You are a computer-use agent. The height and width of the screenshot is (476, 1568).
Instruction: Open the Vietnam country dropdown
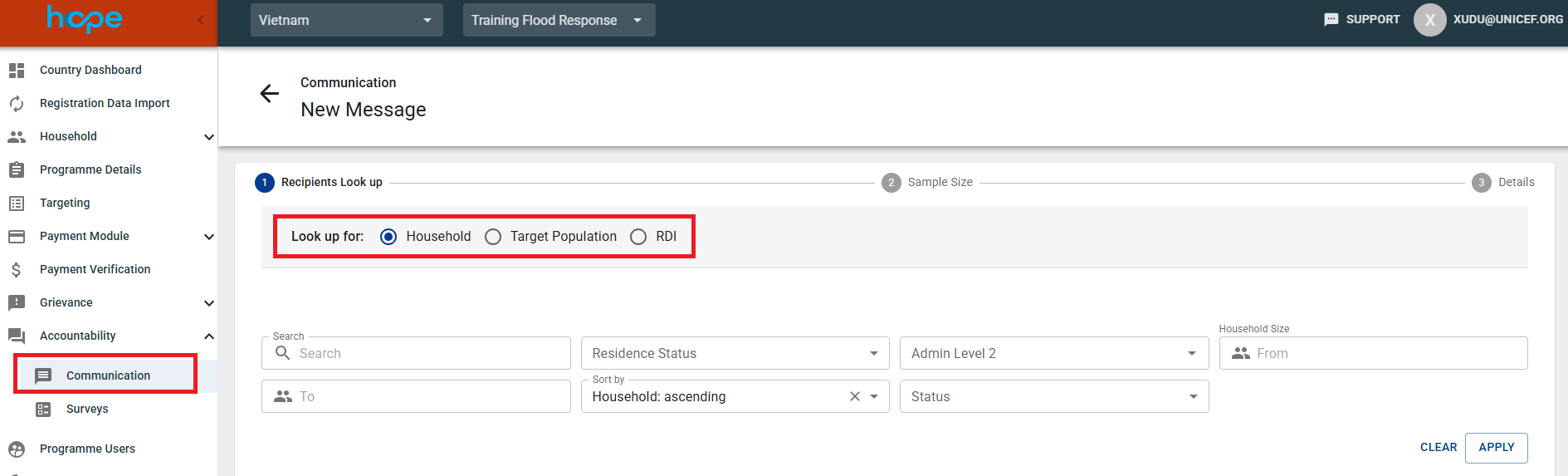(x=346, y=20)
